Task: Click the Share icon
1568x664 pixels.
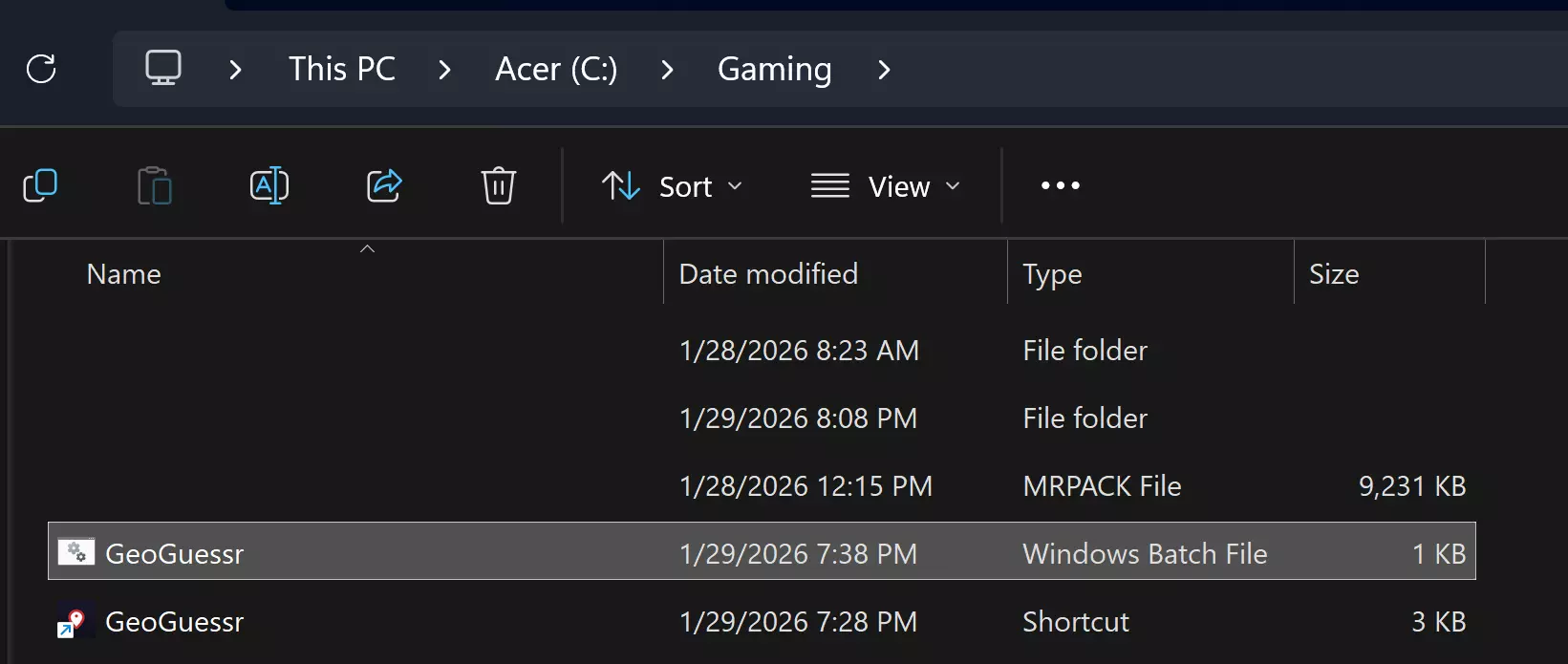Action: pyautogui.click(x=384, y=185)
